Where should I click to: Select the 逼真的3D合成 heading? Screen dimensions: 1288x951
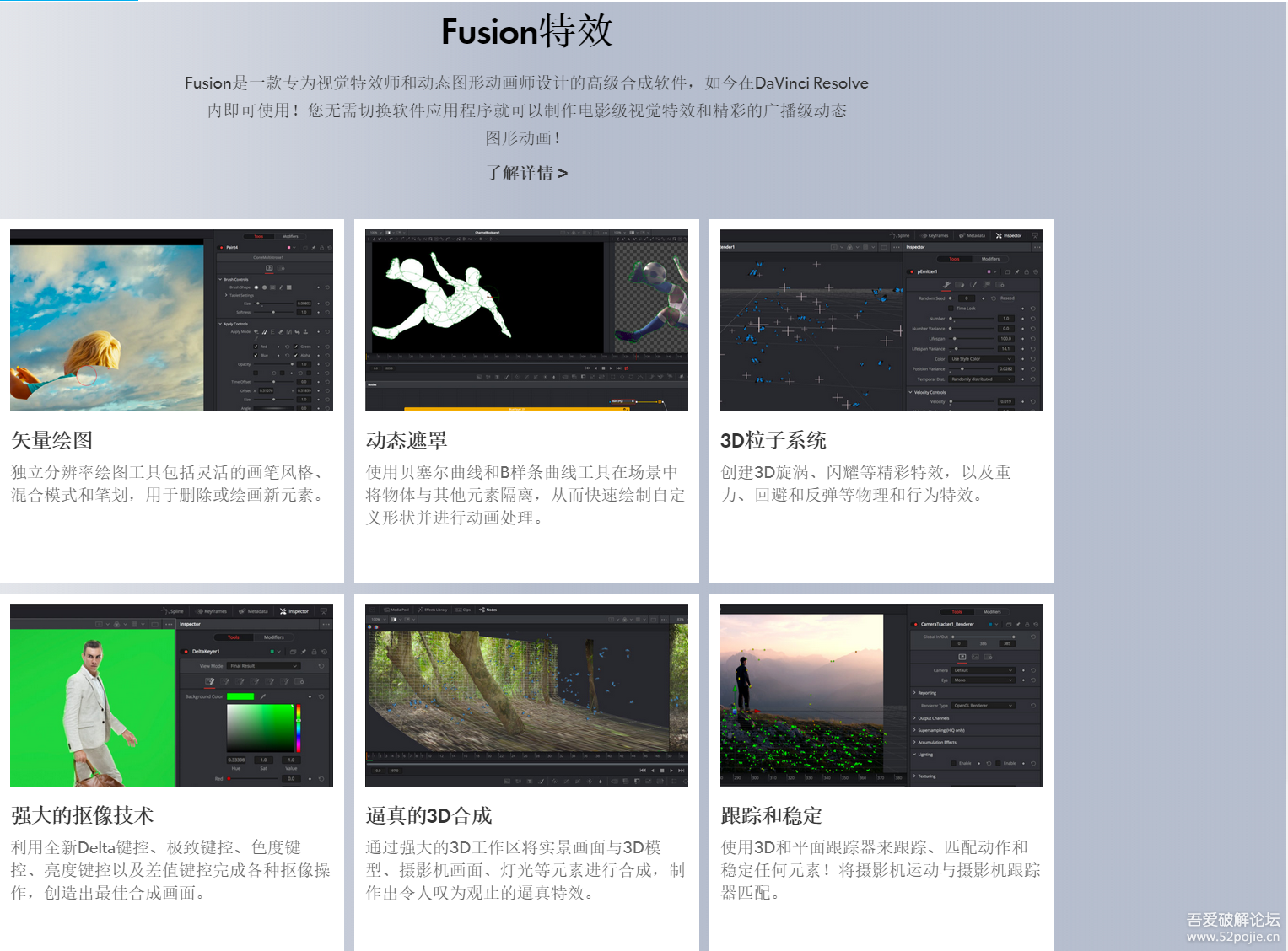point(428,815)
